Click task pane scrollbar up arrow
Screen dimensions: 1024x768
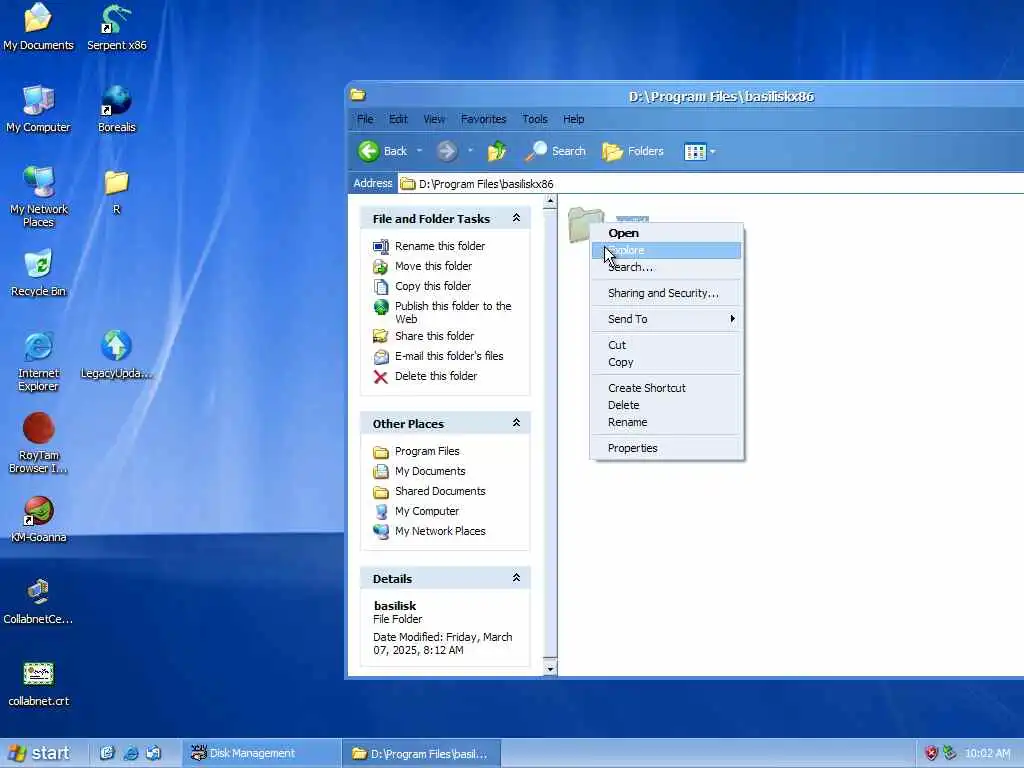(550, 201)
